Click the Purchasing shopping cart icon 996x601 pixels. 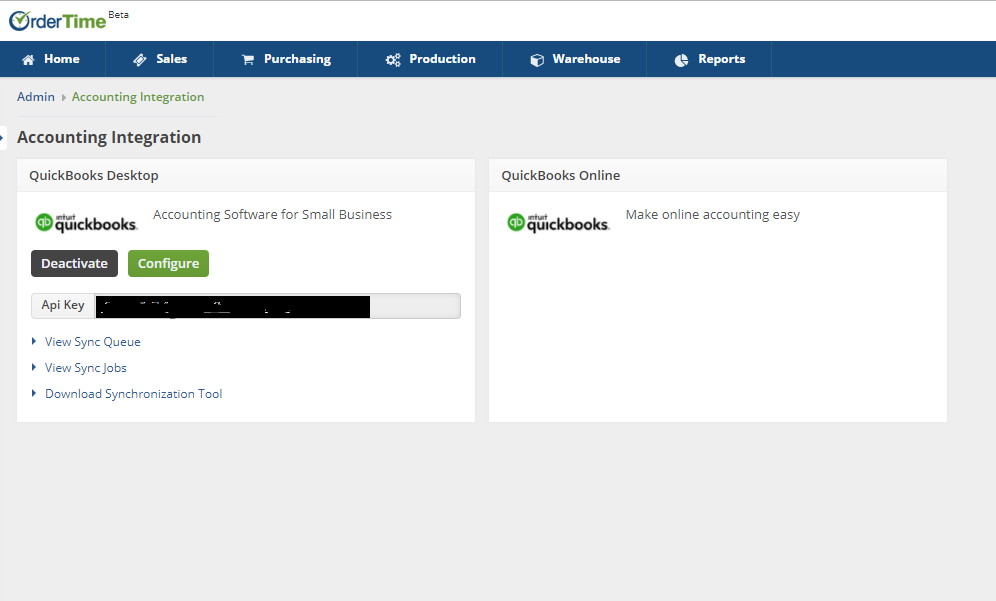pos(248,60)
